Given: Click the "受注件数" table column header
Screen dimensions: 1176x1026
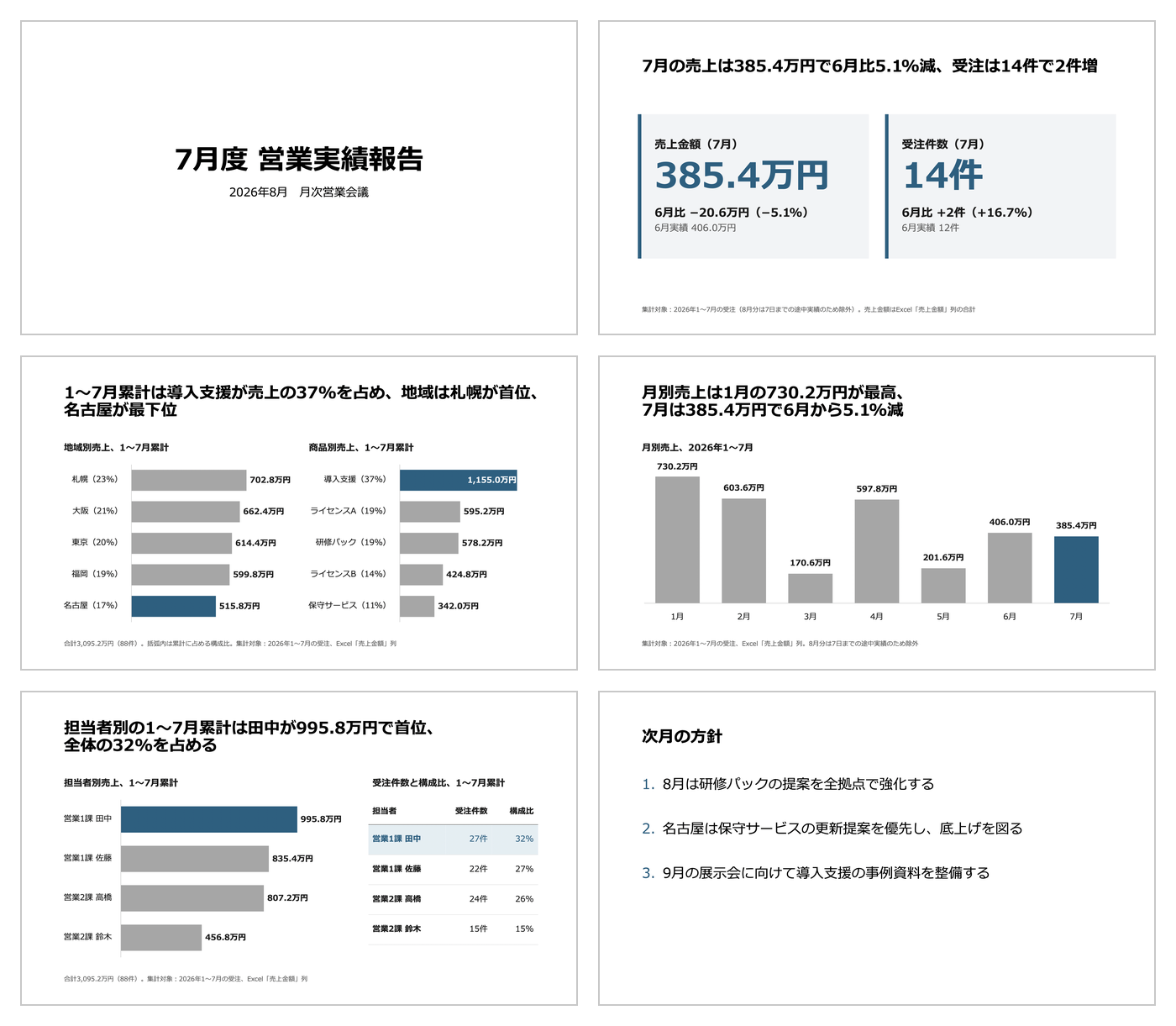Looking at the screenshot, I should point(471,811).
